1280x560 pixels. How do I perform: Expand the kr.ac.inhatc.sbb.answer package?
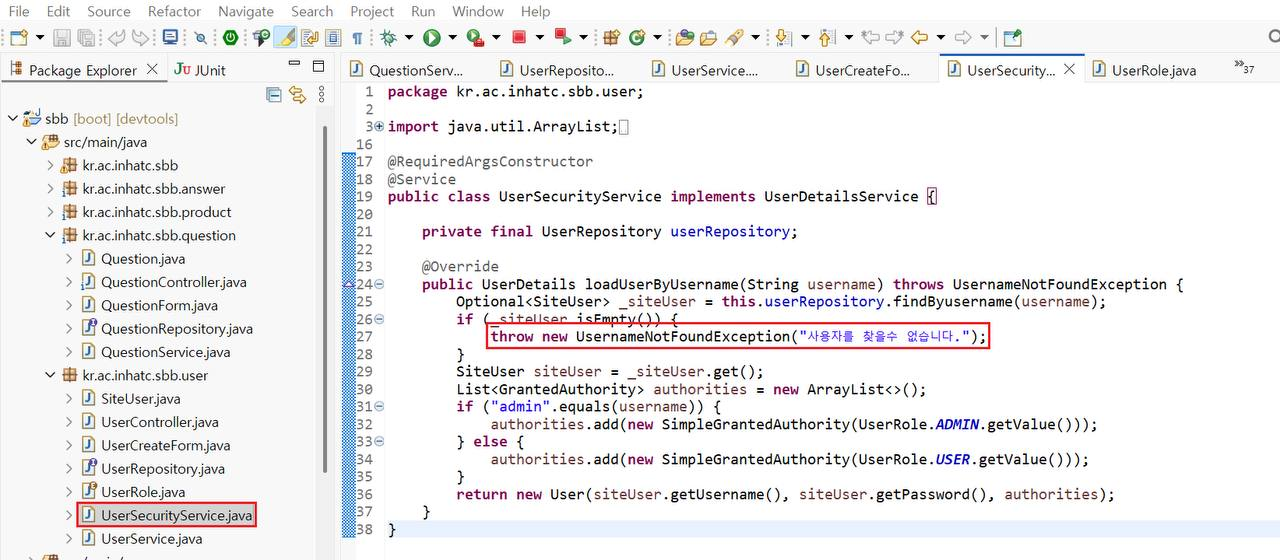[x=51, y=189]
